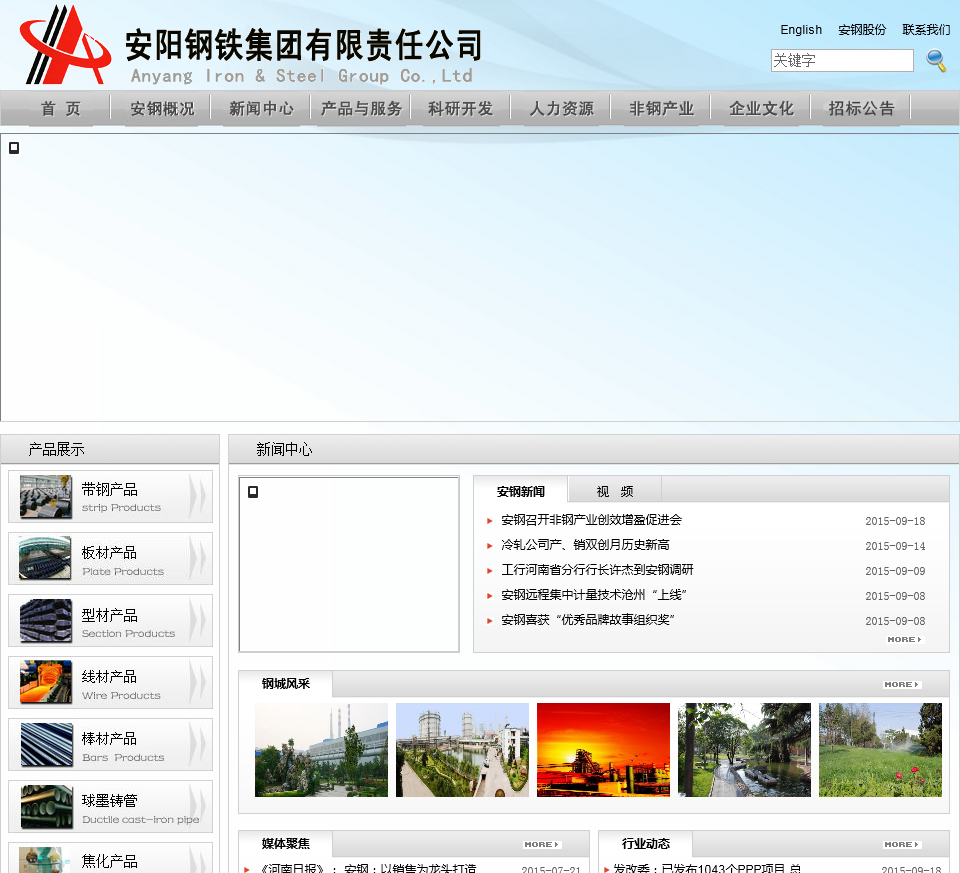Click MORE button in 行业动态 section
This screenshot has width=960, height=873.
click(902, 844)
